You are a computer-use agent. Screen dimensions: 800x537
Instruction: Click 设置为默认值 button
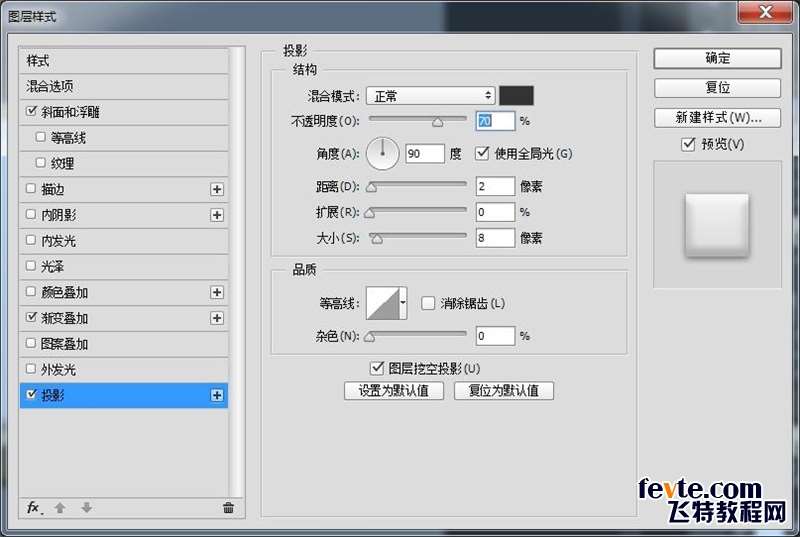[394, 391]
